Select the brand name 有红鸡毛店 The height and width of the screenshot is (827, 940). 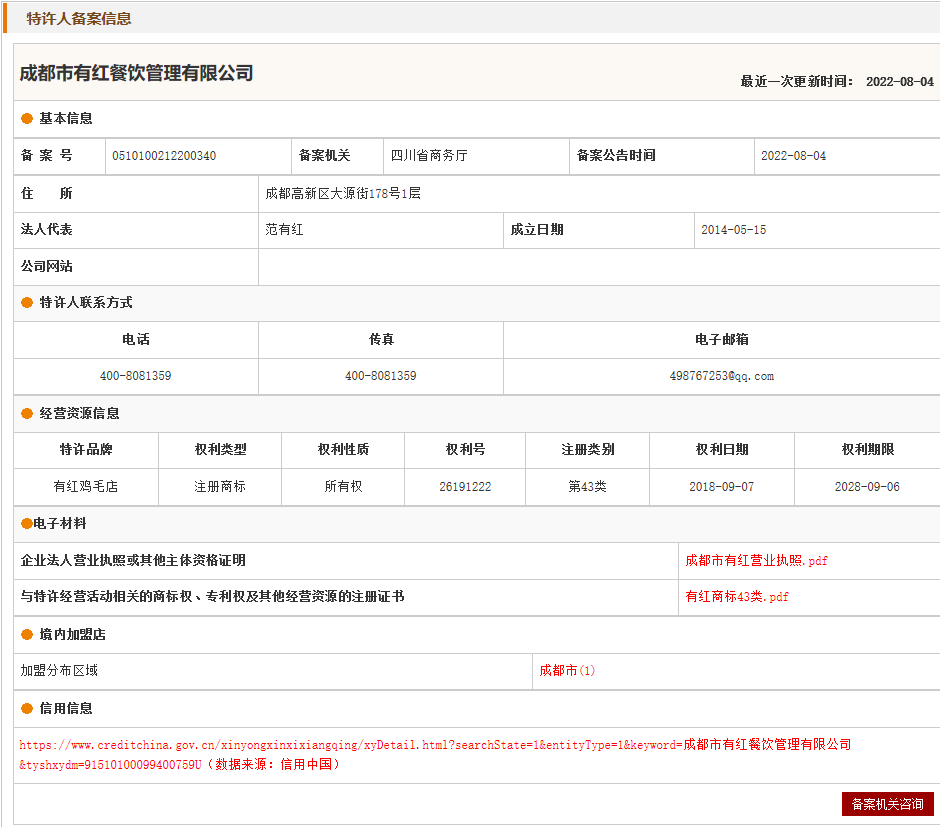pos(86,487)
